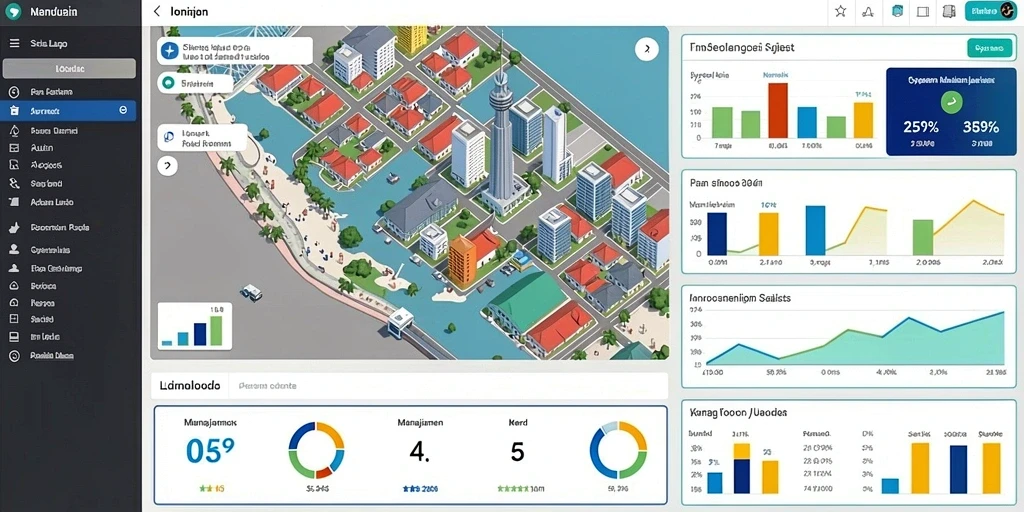Click the grey search field in sidebar
The width and height of the screenshot is (1024, 512).
pyautogui.click(x=69, y=69)
